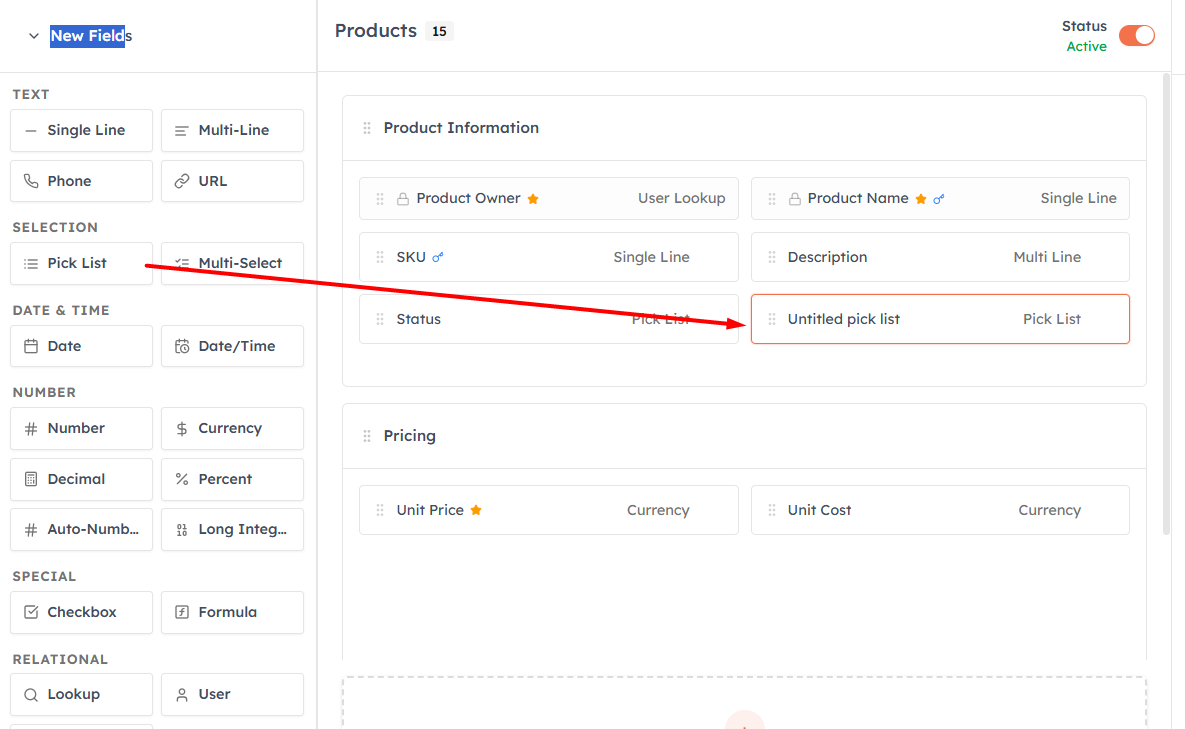
Task: Click the 15 field count badge
Action: tap(439, 31)
